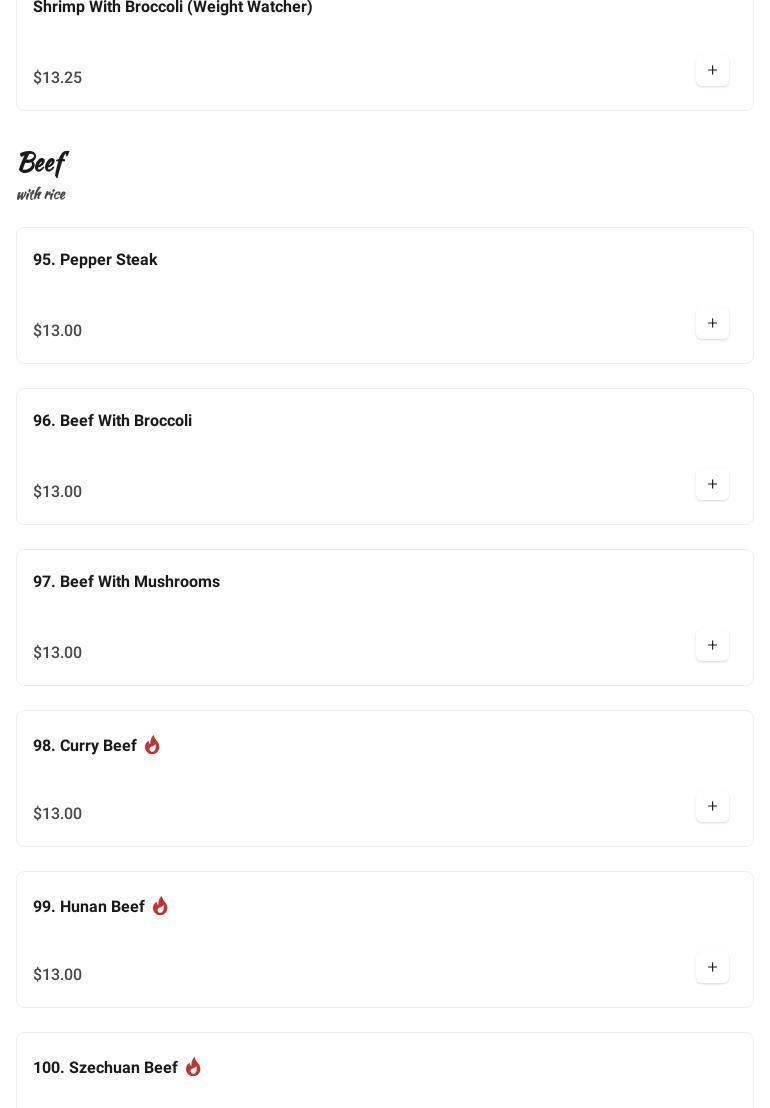Click the "with rice" subtitle text

41,194
